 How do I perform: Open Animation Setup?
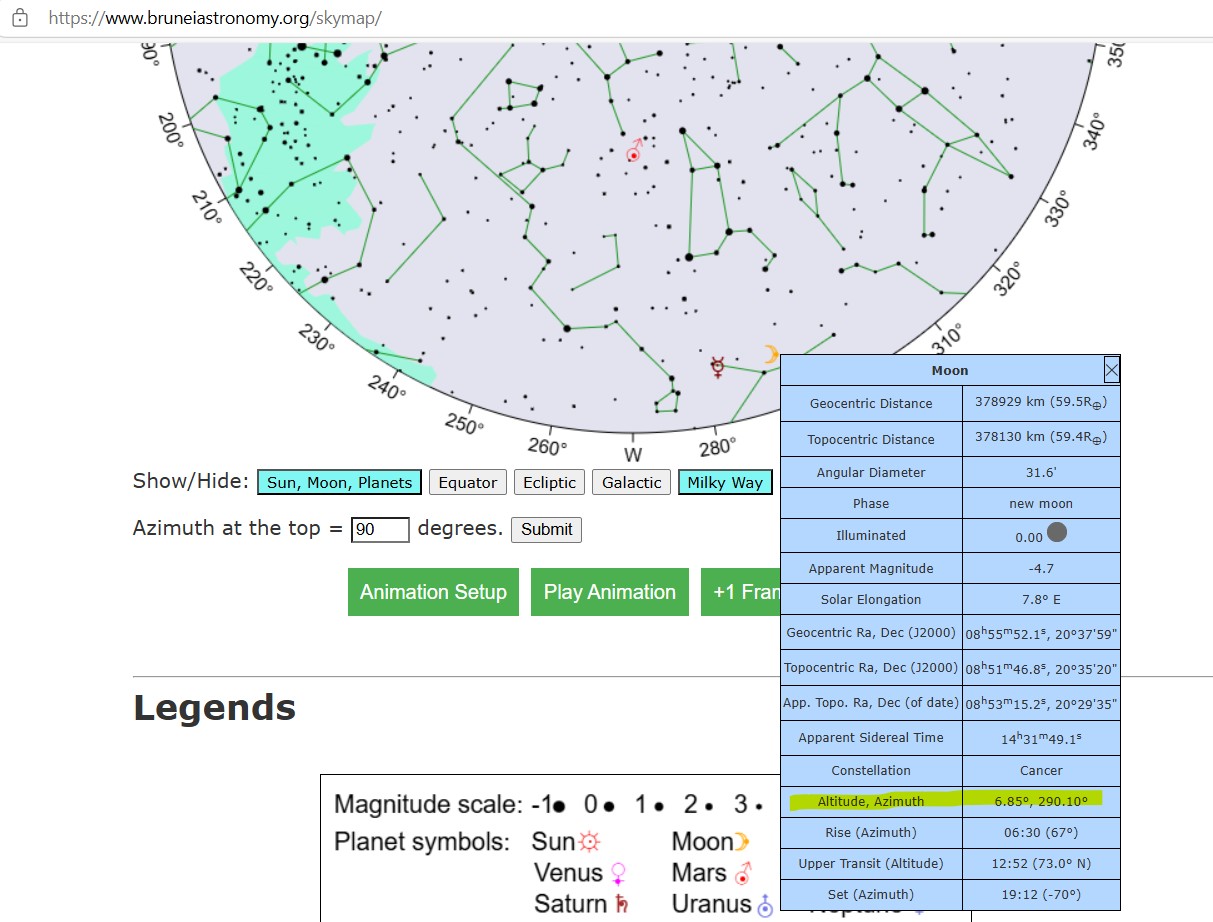pos(433,592)
